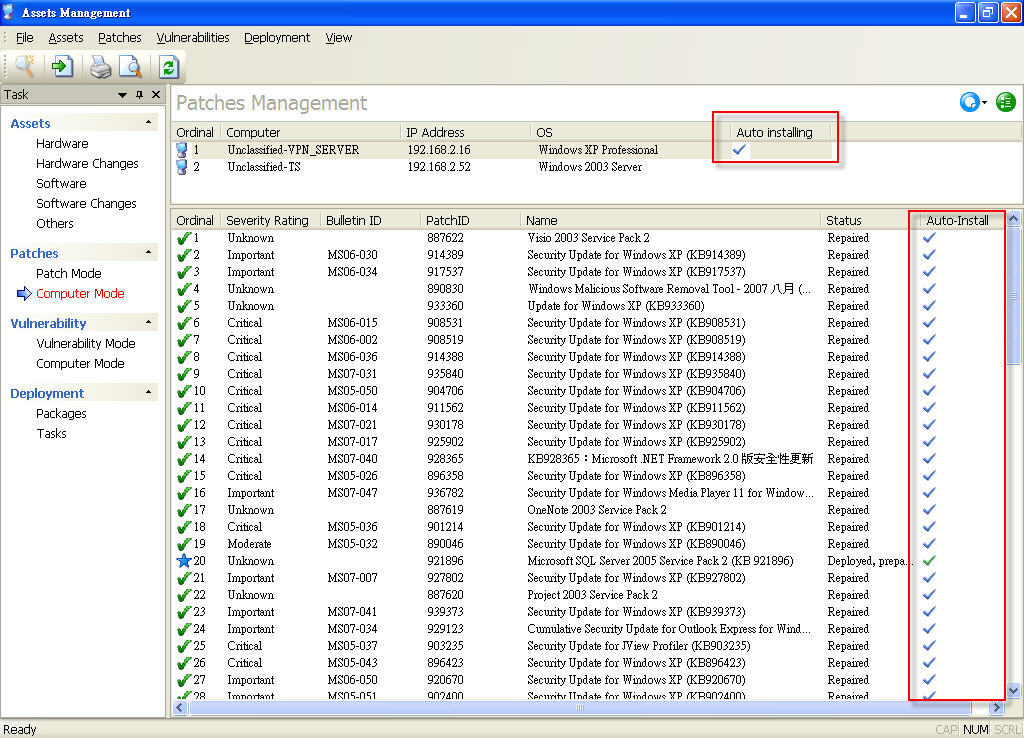
Task: Sort patches by Severity Rating column
Action: coord(270,220)
